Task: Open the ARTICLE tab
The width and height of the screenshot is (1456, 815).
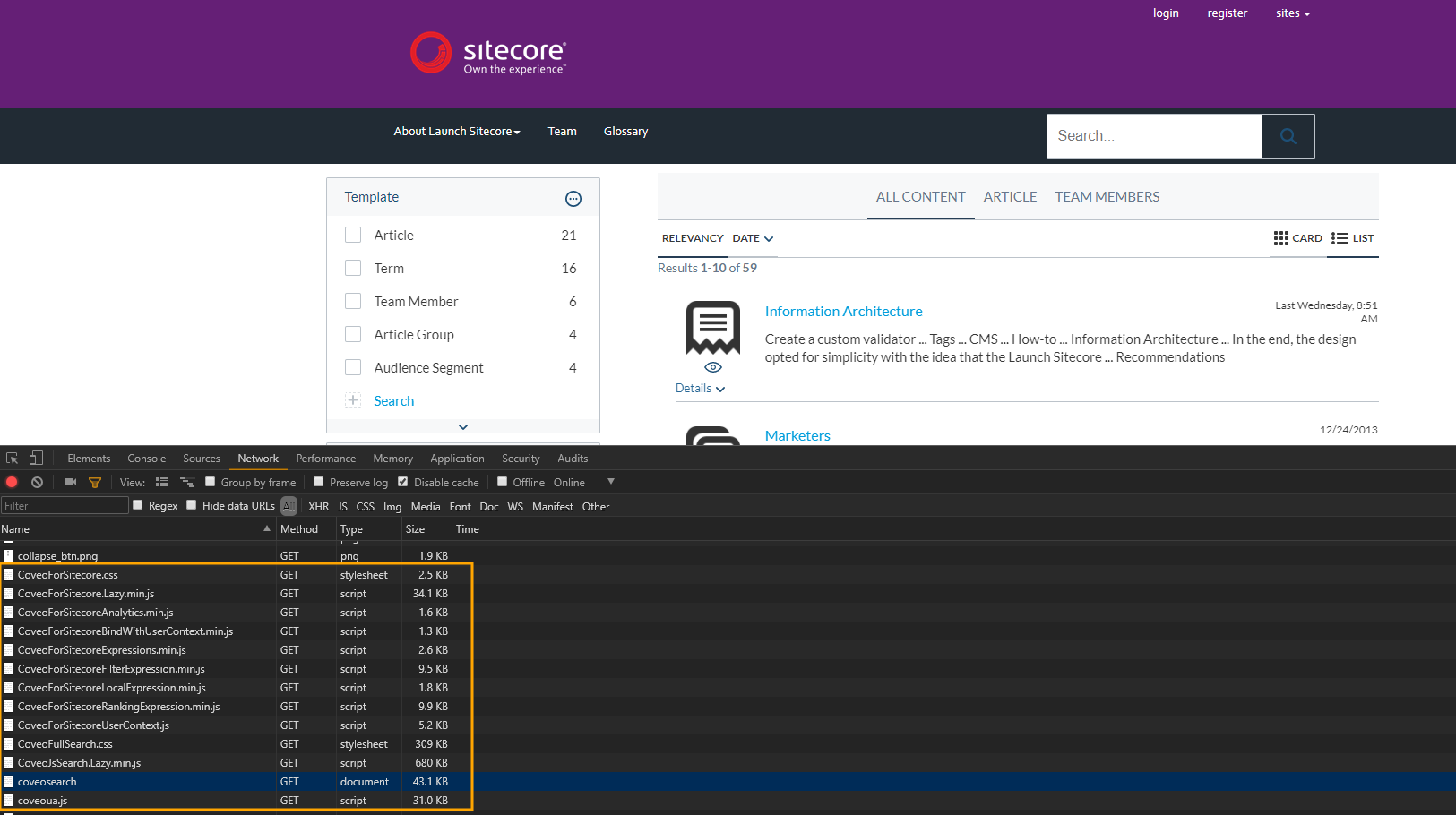Action: [x=1010, y=197]
